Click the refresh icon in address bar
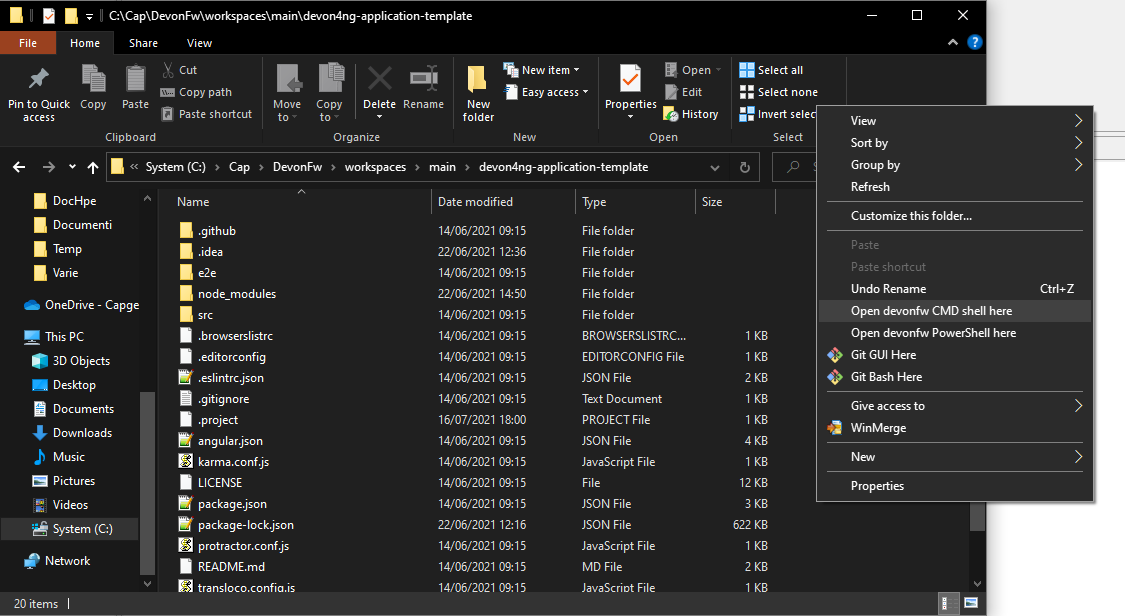 pyautogui.click(x=744, y=167)
